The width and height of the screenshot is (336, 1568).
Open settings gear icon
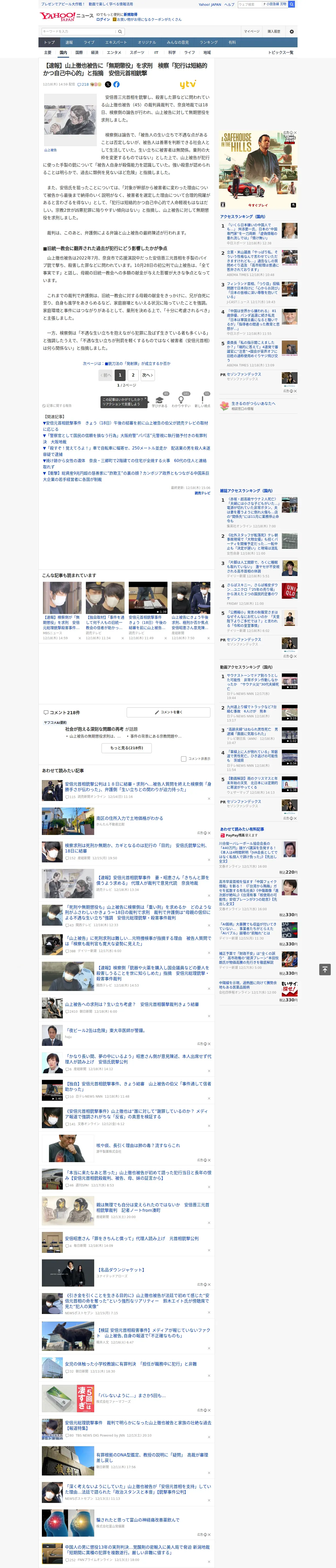coord(292,32)
